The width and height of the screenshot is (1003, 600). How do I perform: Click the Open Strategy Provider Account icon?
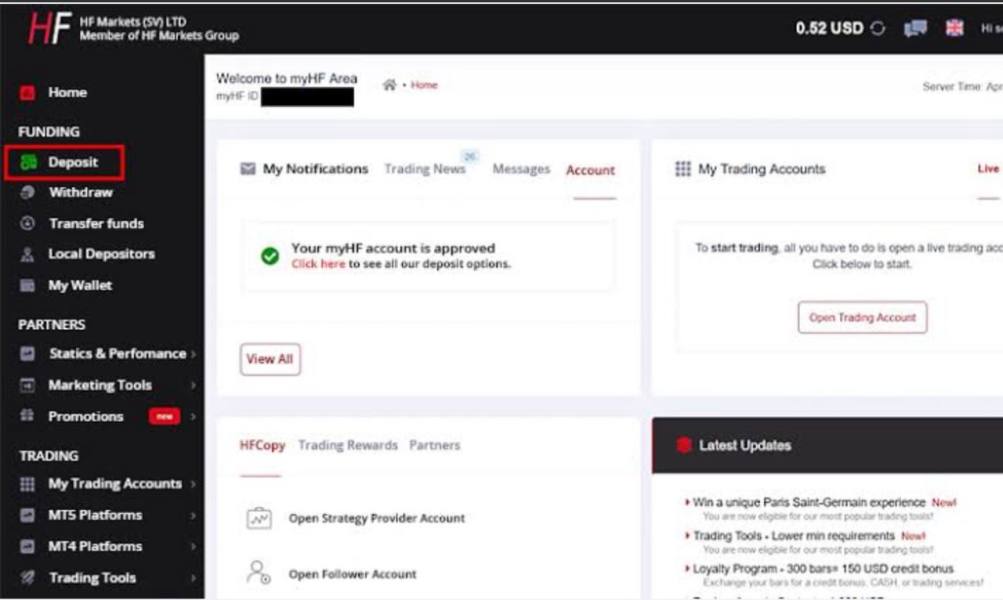pos(259,518)
